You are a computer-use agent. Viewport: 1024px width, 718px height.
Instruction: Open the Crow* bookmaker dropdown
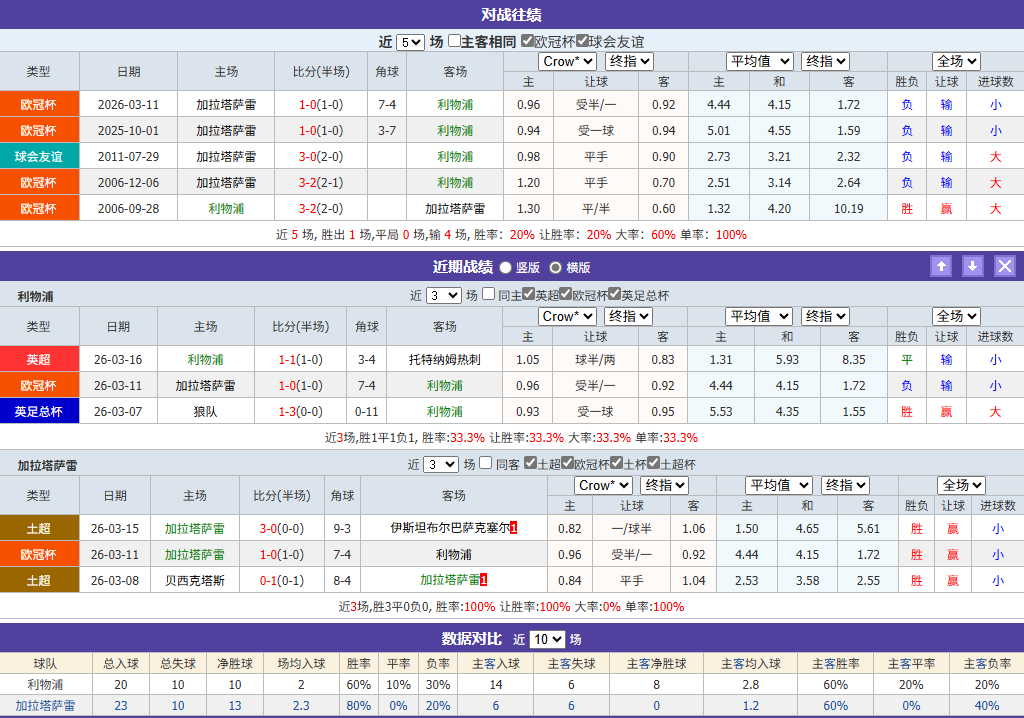[567, 61]
